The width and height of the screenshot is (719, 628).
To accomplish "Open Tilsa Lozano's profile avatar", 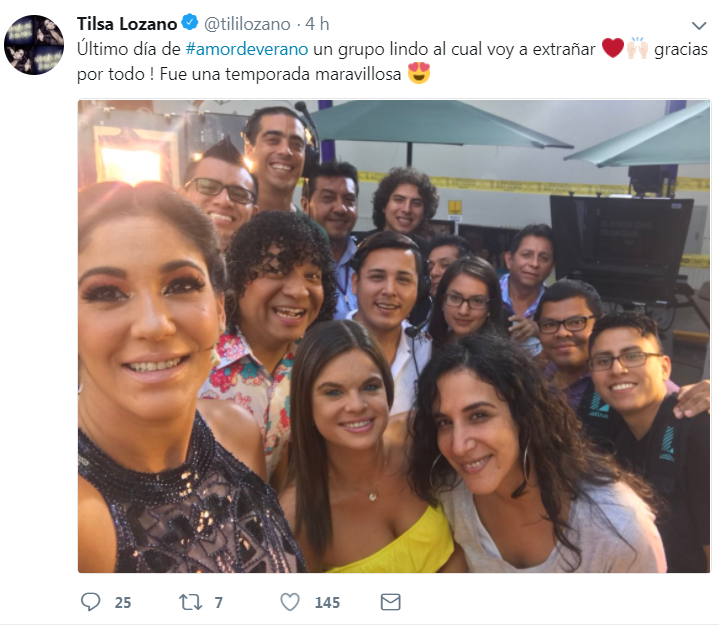I will (34, 44).
